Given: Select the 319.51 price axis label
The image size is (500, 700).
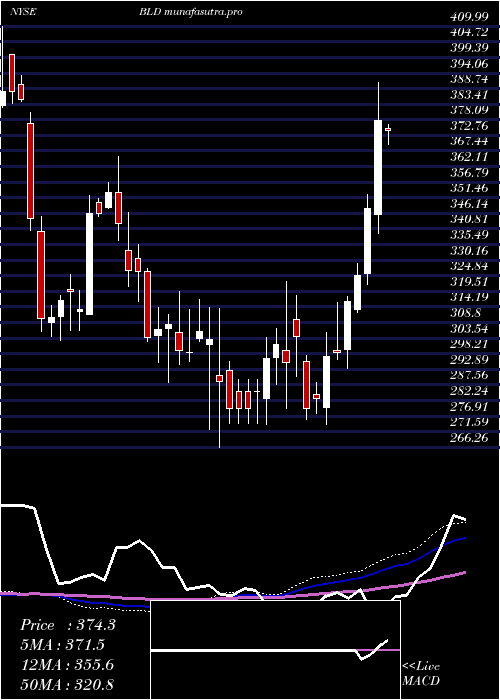Looking at the screenshot, I should pos(468,282).
